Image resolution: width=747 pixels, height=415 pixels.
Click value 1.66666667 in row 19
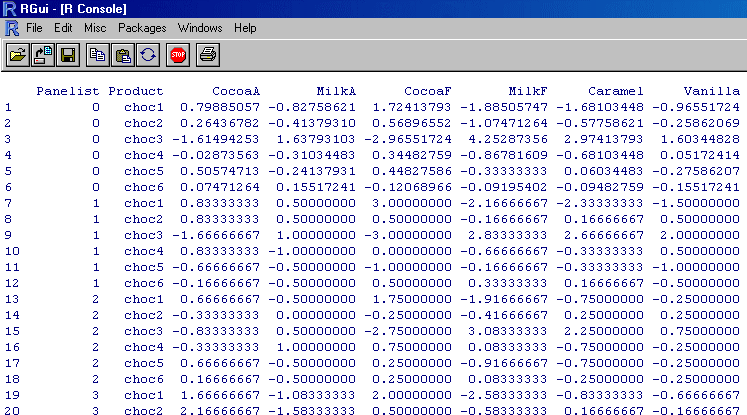click(x=220, y=395)
